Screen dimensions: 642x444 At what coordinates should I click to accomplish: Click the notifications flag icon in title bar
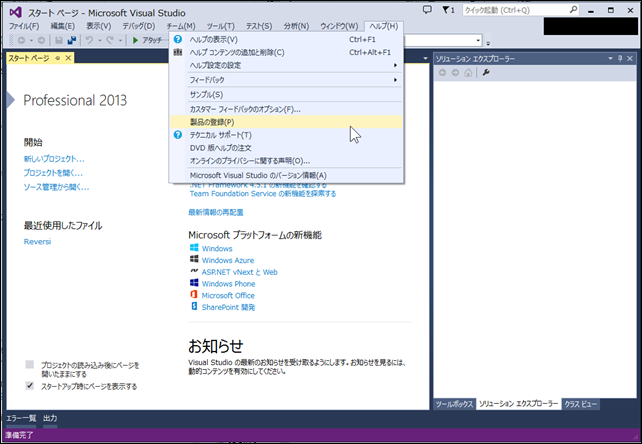coord(446,10)
